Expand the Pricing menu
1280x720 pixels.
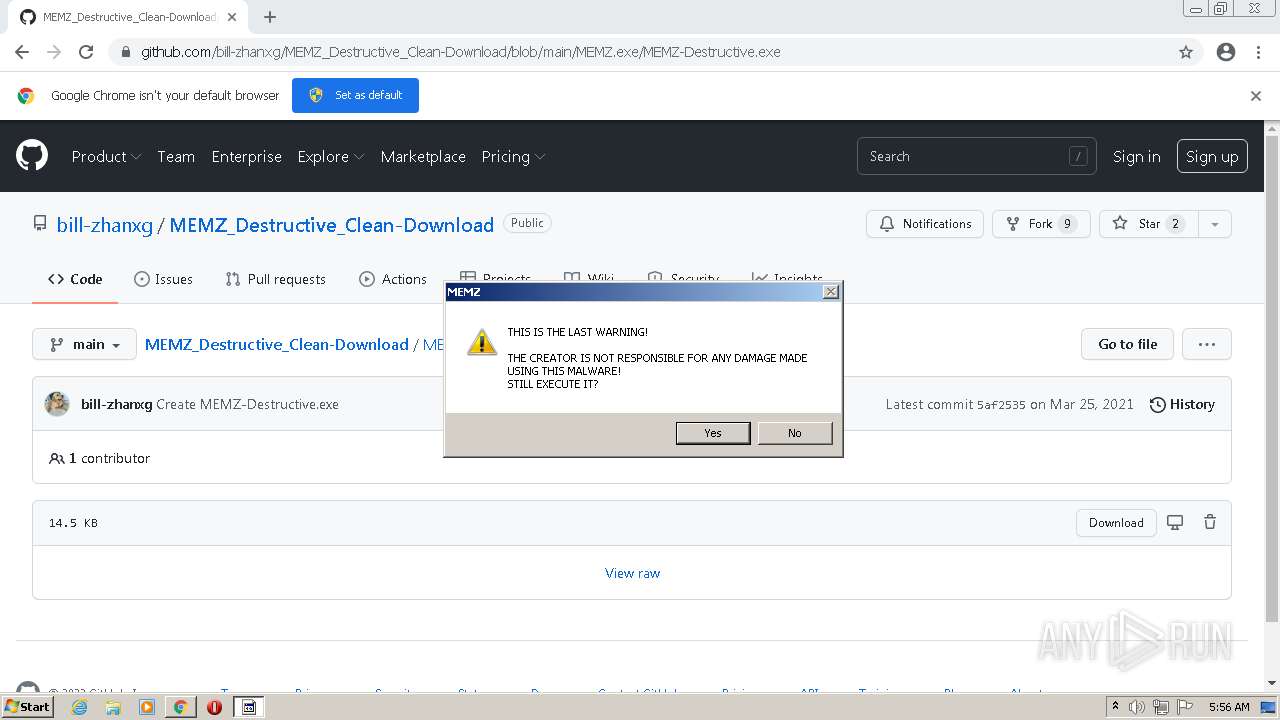coord(513,157)
